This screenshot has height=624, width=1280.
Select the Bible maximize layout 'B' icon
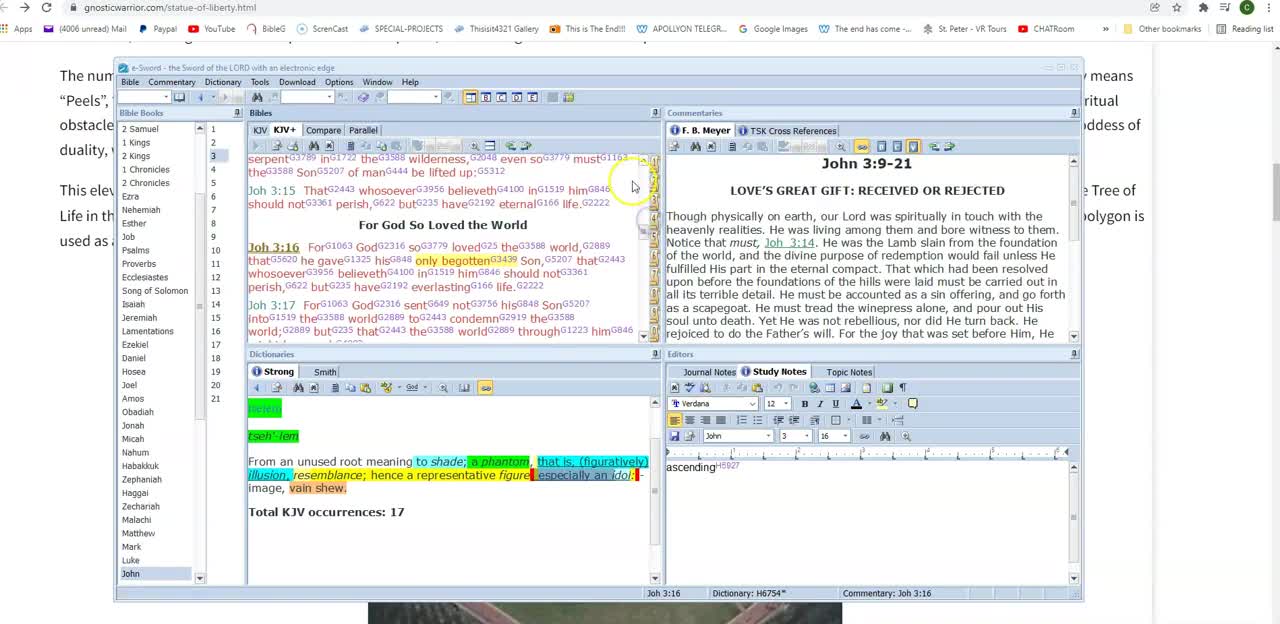tap(486, 97)
